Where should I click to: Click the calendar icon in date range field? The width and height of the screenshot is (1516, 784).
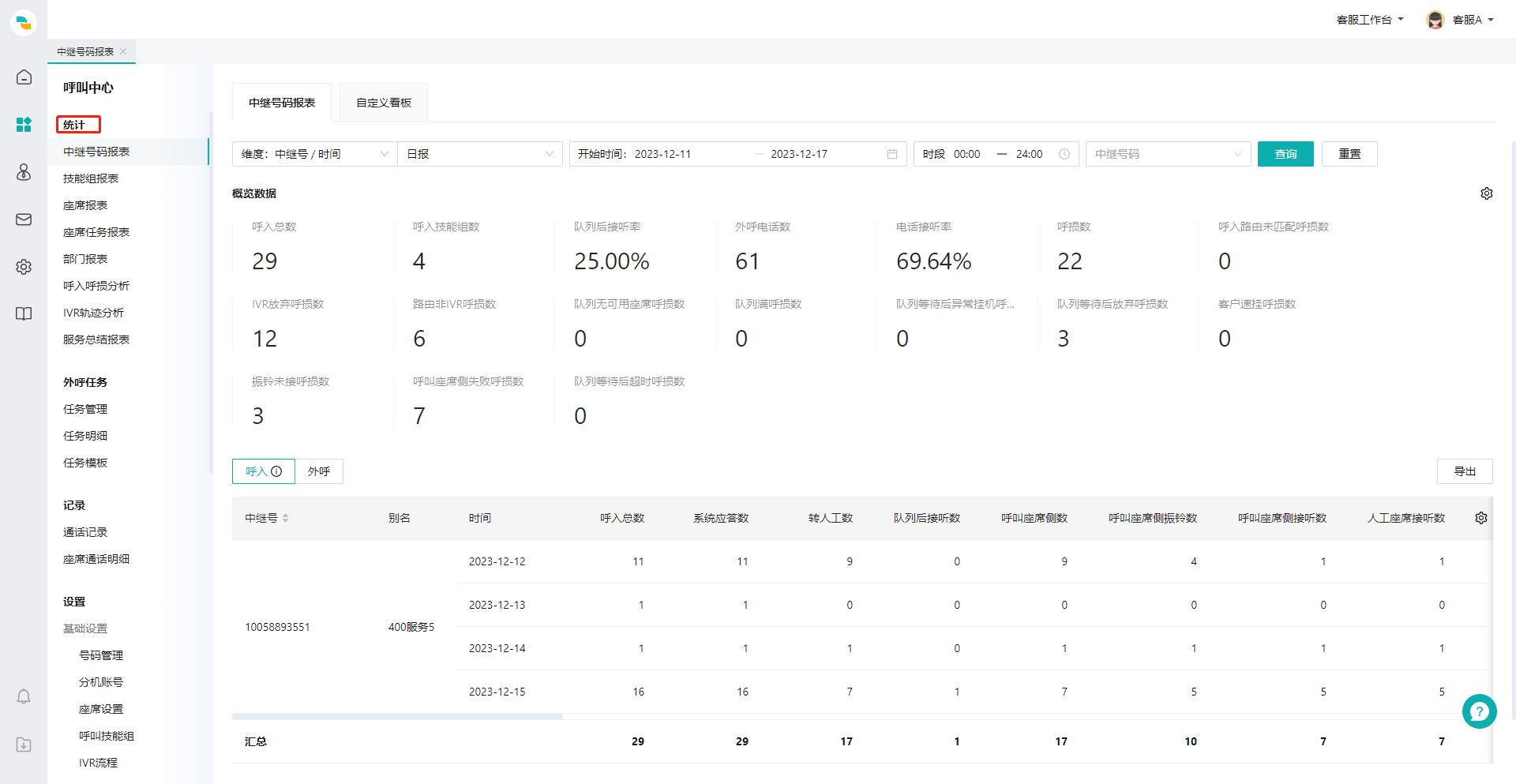point(892,154)
